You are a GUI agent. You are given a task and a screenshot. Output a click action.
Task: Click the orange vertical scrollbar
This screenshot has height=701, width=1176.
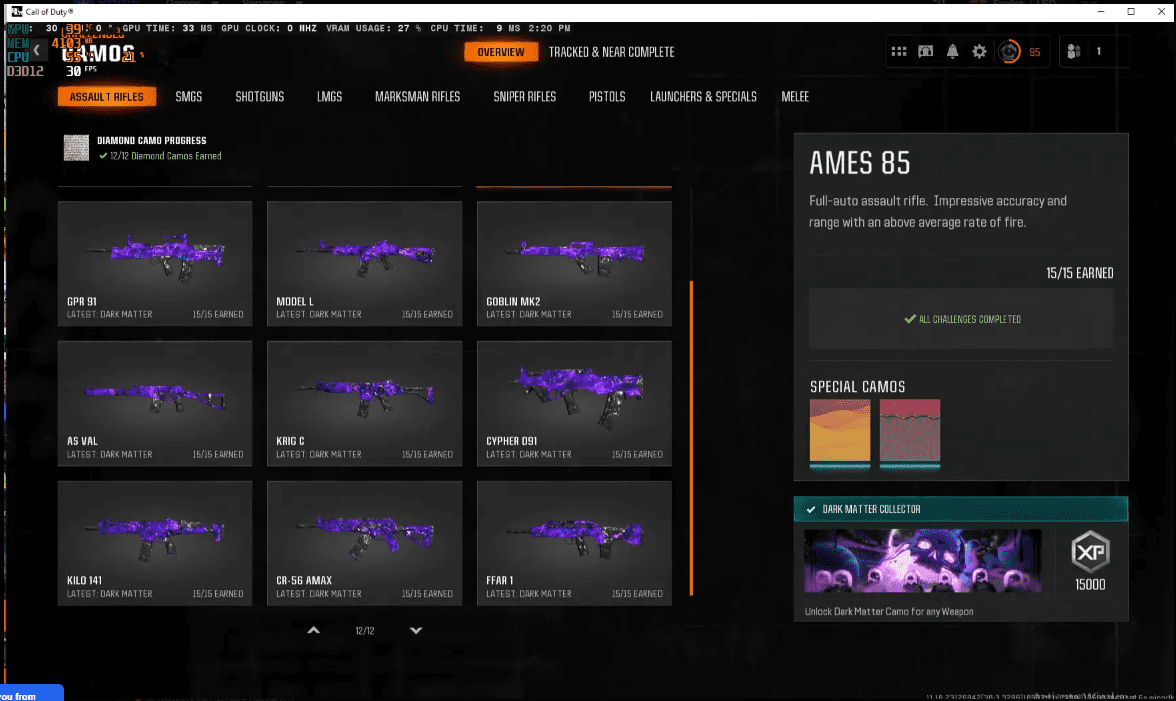point(691,436)
